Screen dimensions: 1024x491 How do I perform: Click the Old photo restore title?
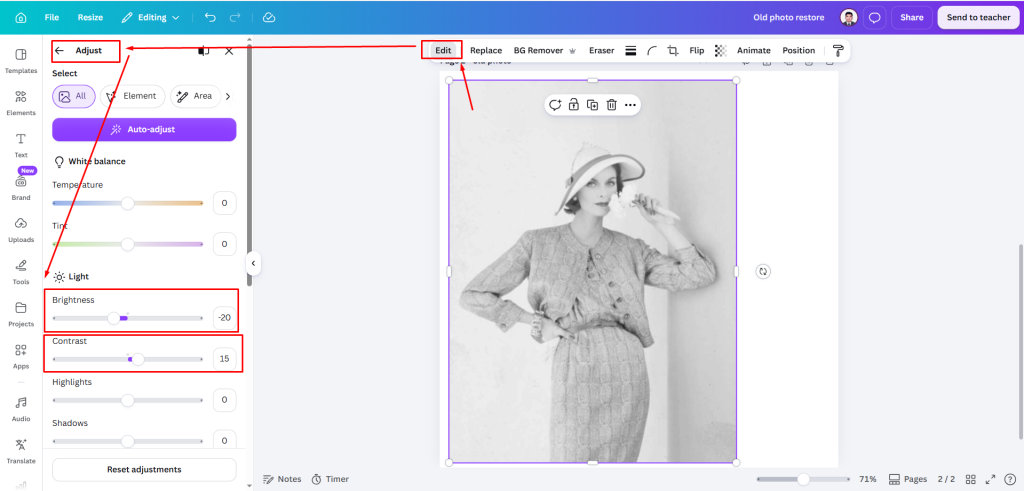788,18
